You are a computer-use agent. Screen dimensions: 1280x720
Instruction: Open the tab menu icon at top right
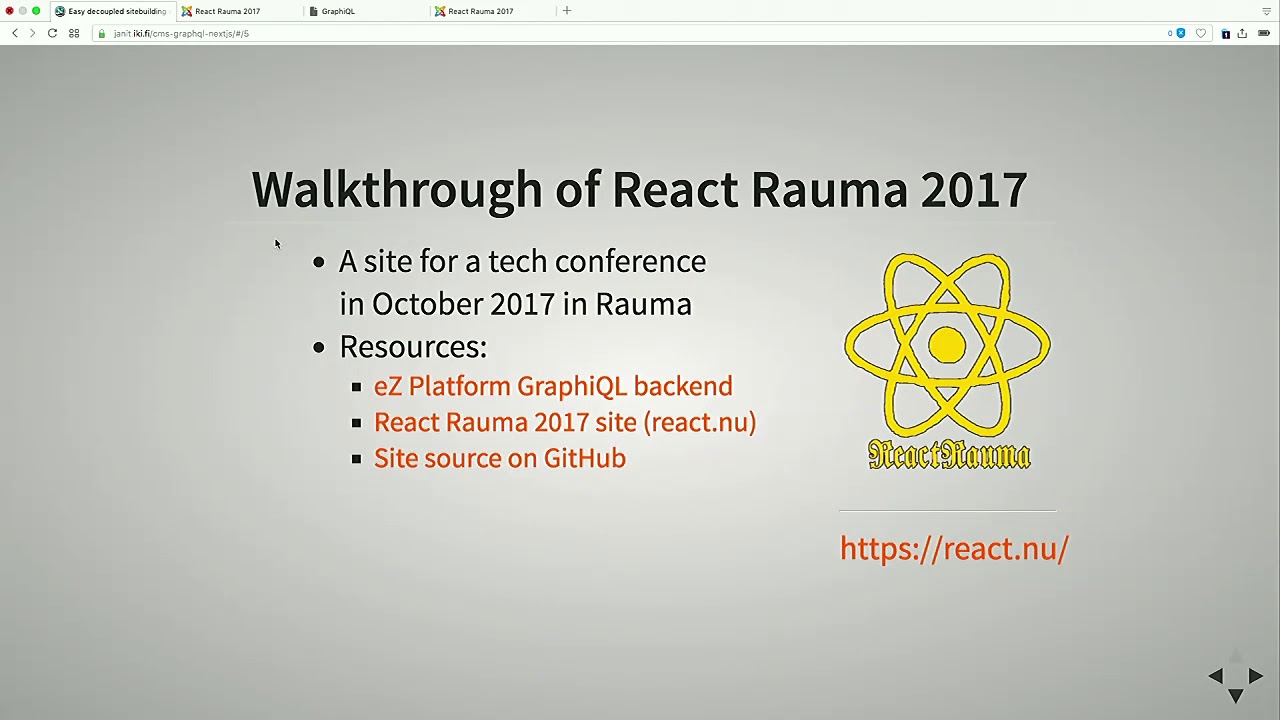[1266, 11]
